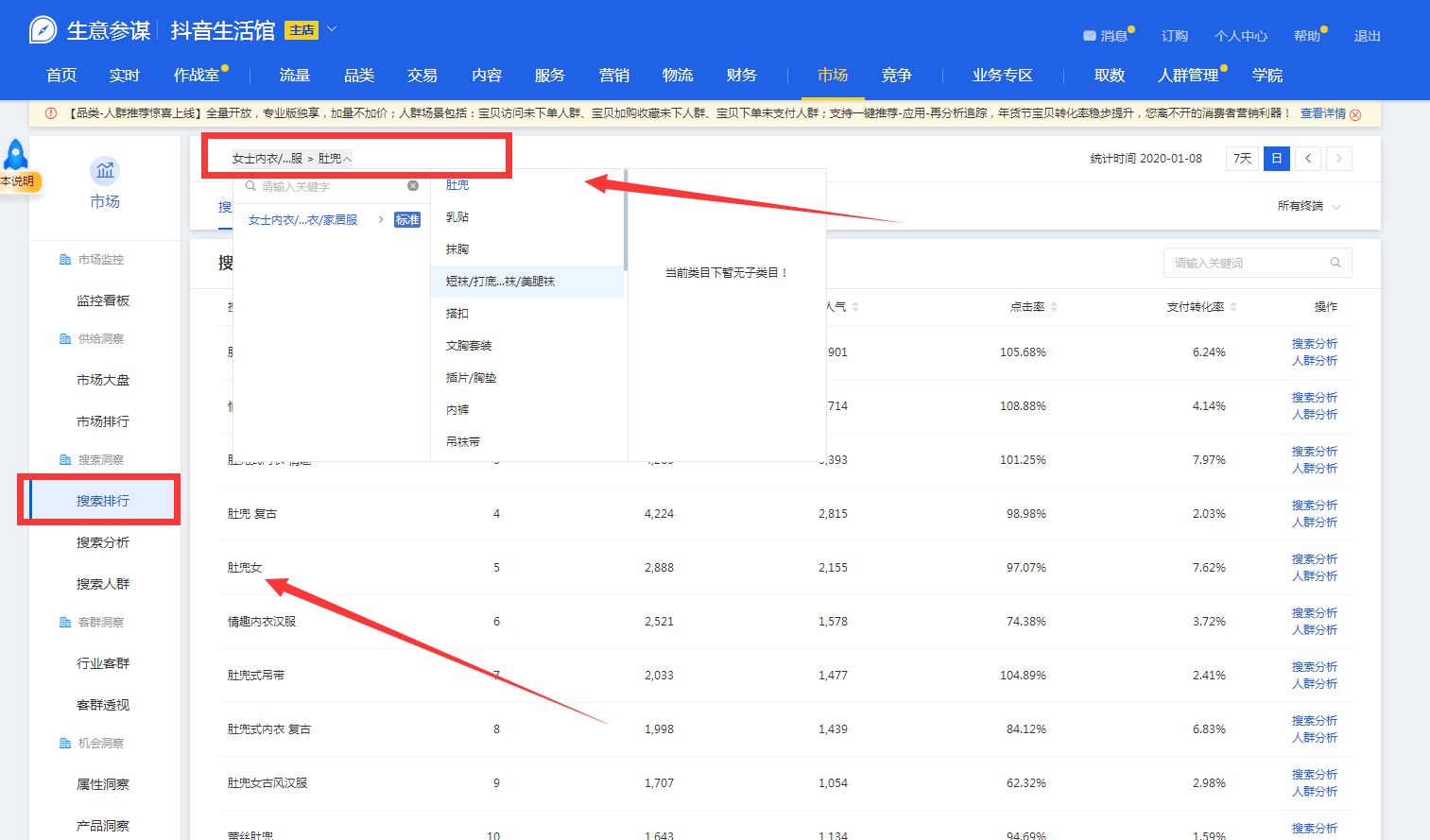Image resolution: width=1430 pixels, height=840 pixels.
Task: Choose 7天 date range
Action: click(1243, 159)
